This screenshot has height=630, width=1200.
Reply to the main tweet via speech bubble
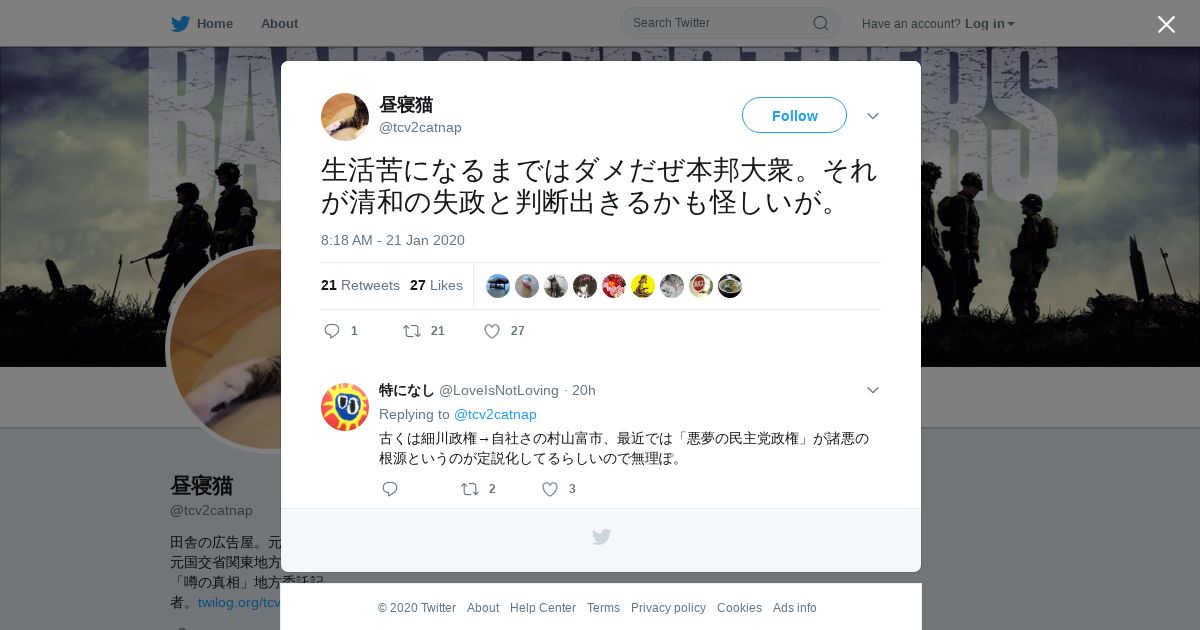[x=332, y=331]
